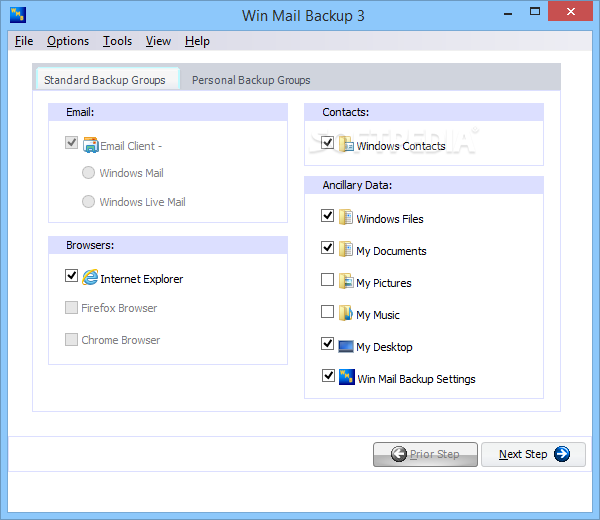Tick the Chrome Browser checkbox

(72, 339)
